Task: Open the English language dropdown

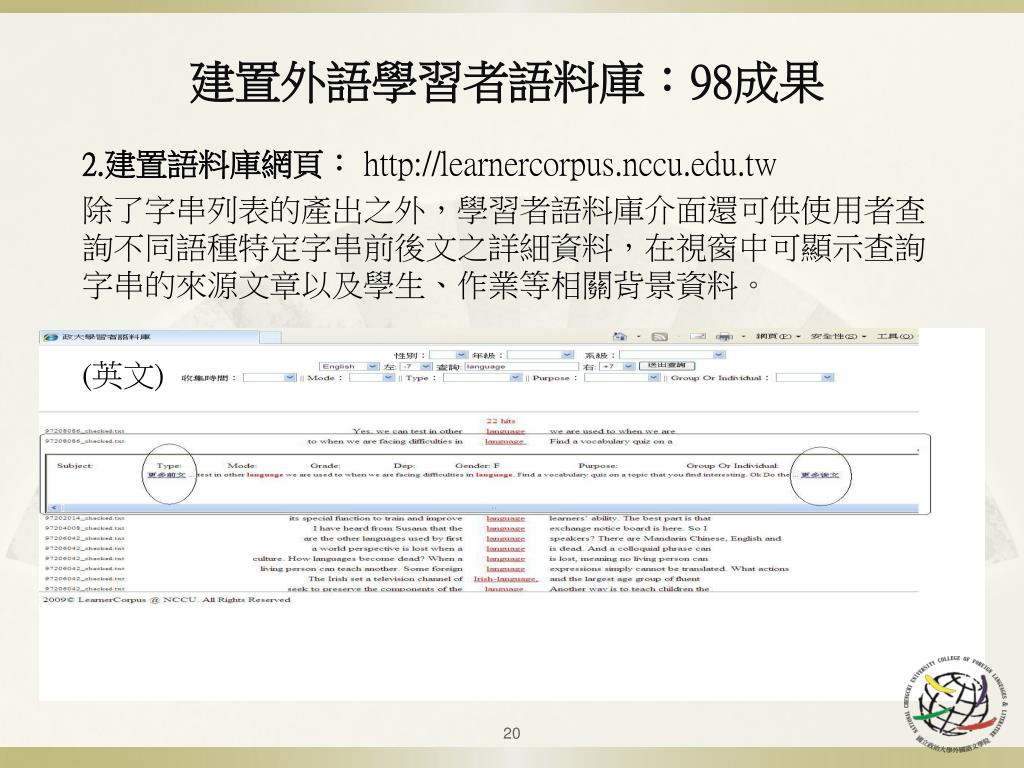Action: click(x=349, y=367)
